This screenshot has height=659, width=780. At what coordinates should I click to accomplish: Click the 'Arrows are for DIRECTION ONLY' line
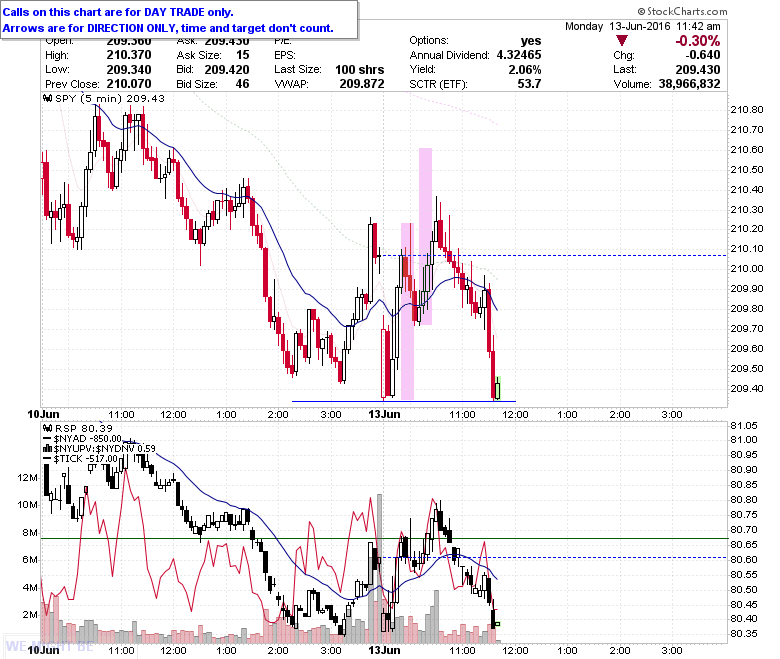point(168,28)
